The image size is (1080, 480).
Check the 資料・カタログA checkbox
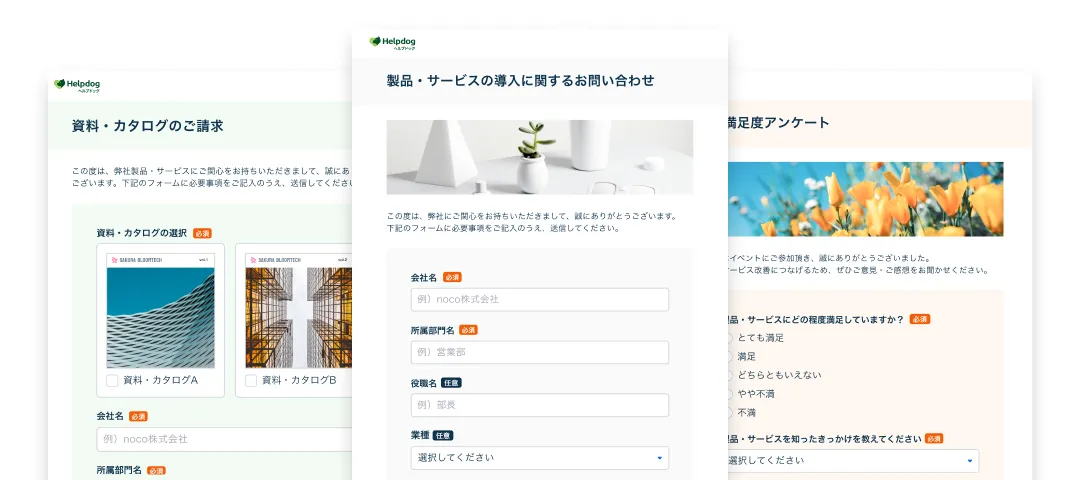pos(112,380)
